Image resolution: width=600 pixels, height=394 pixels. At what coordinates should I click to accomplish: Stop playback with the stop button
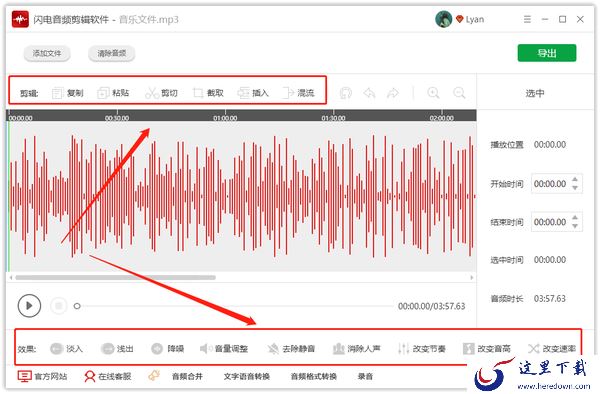click(x=59, y=306)
